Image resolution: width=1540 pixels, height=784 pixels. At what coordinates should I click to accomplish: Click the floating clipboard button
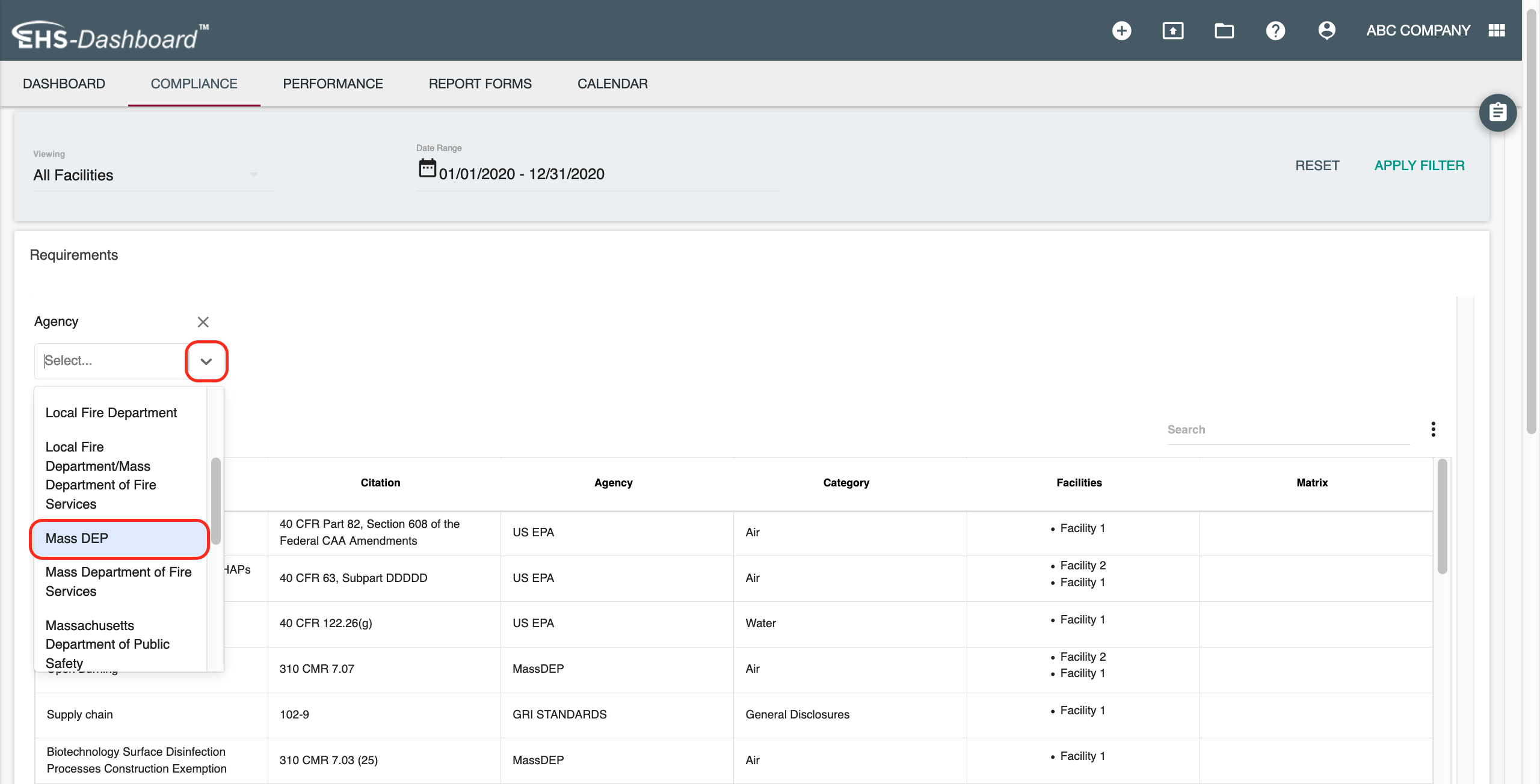(x=1497, y=112)
